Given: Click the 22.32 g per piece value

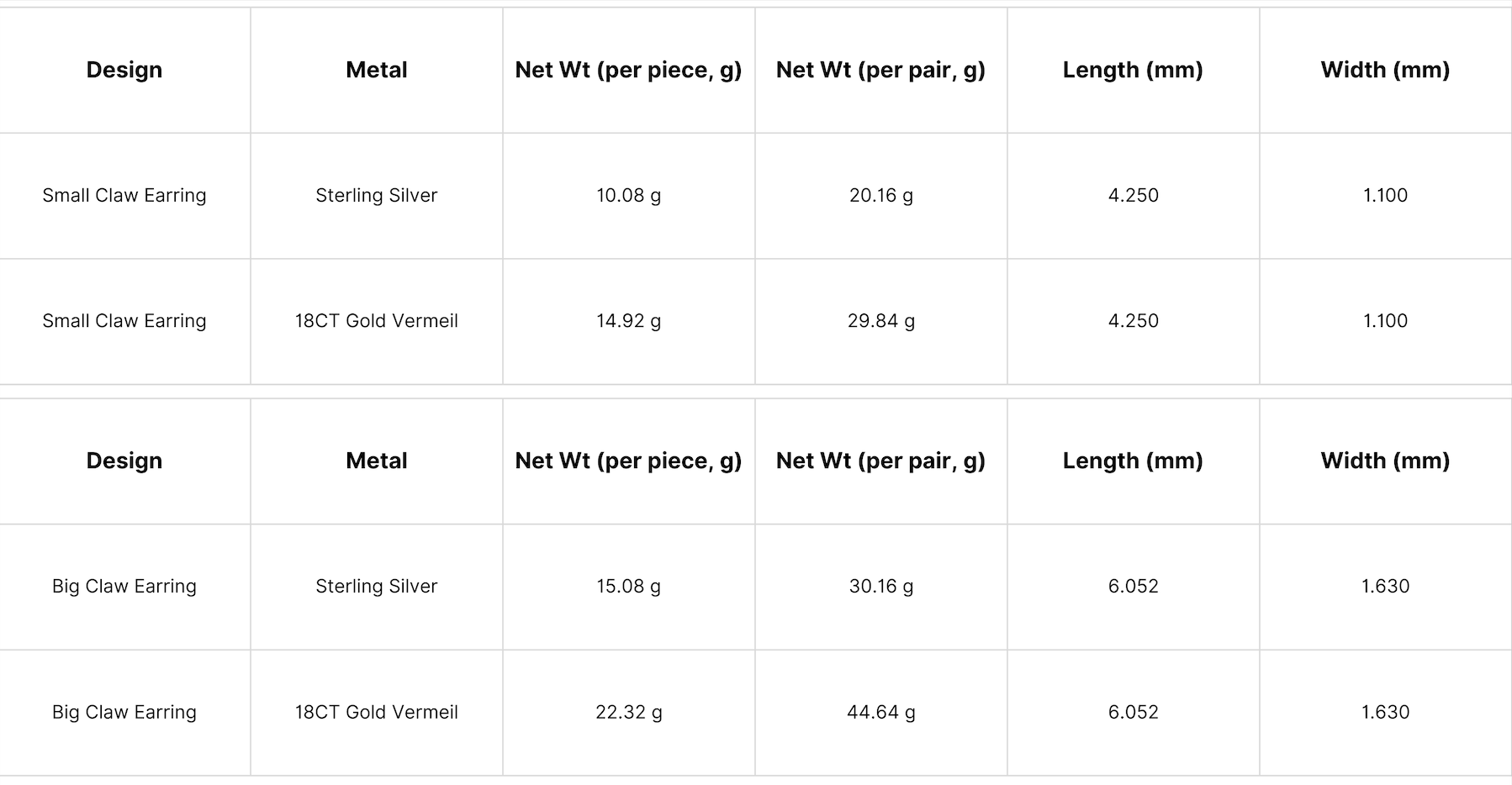Looking at the screenshot, I should click(x=628, y=712).
